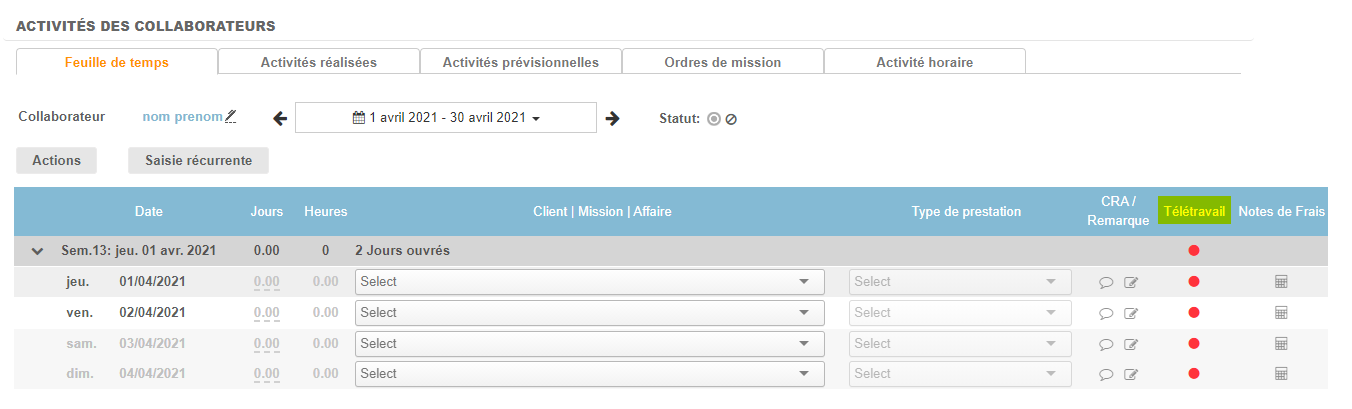
Task: Select the first Statut radio icon
Action: [x=714, y=118]
